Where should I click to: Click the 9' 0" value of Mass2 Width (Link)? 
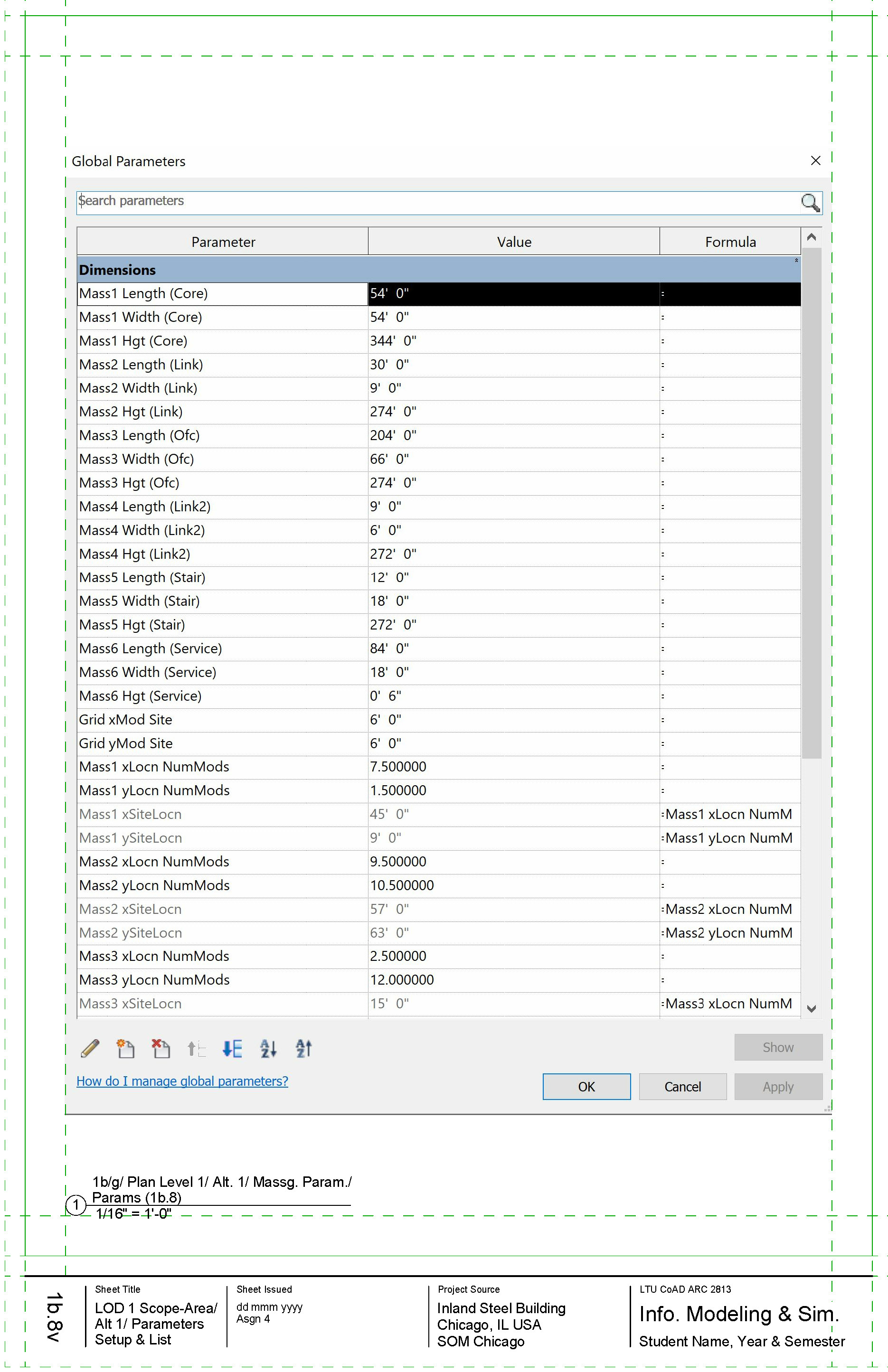click(x=514, y=388)
